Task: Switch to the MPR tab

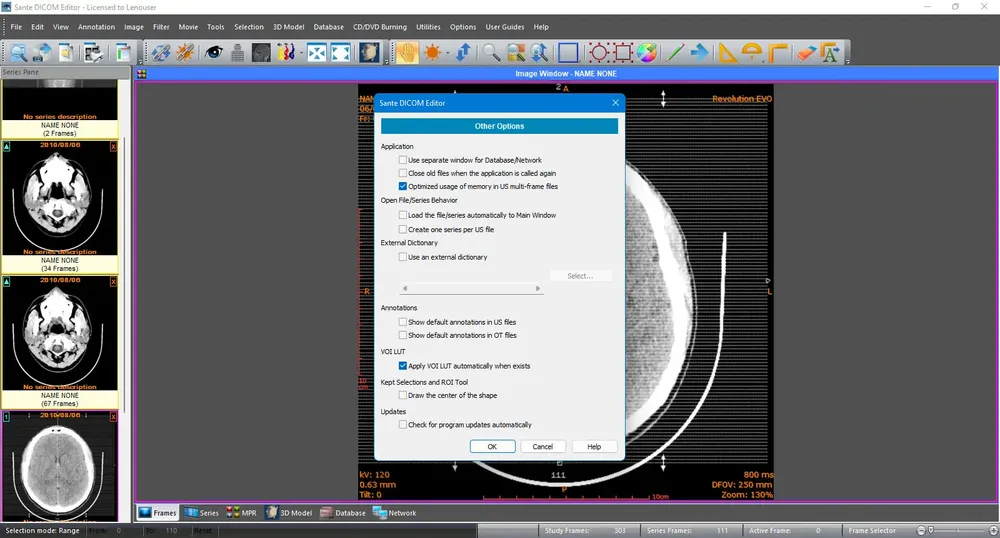Action: point(241,513)
